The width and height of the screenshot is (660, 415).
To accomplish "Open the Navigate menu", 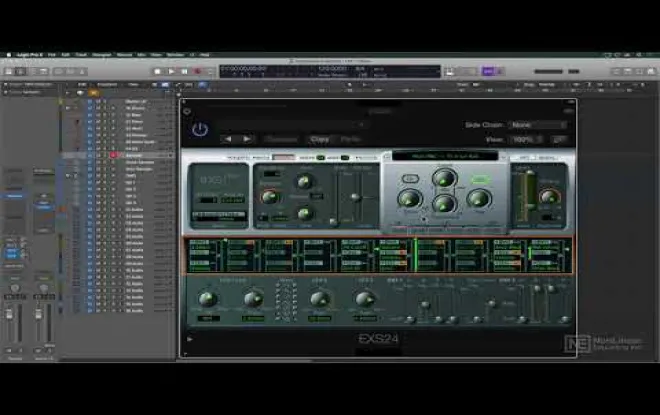I will pyautogui.click(x=101, y=55).
